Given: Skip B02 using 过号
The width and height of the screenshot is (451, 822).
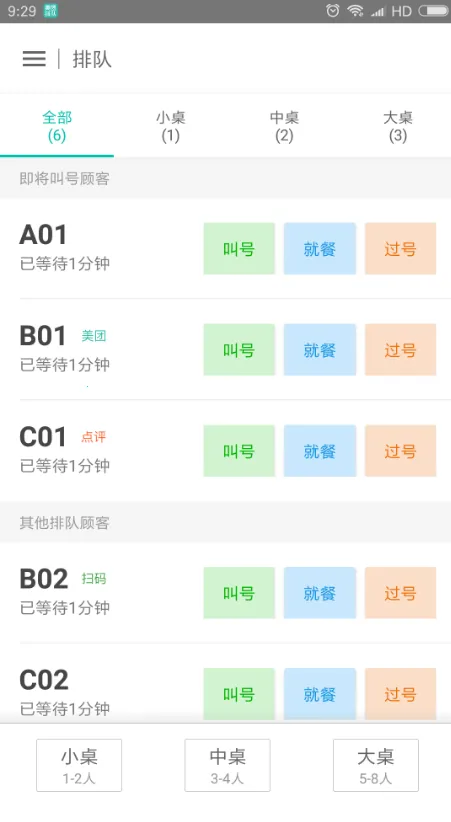Looking at the screenshot, I should tap(400, 593).
